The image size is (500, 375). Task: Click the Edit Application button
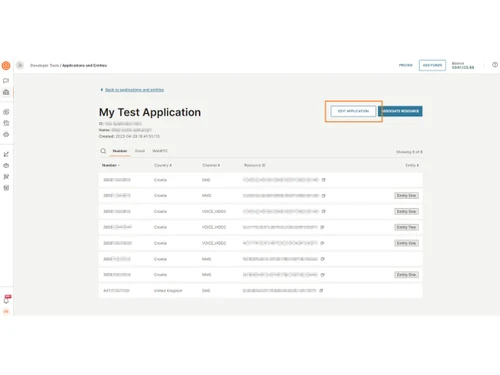pos(353,111)
